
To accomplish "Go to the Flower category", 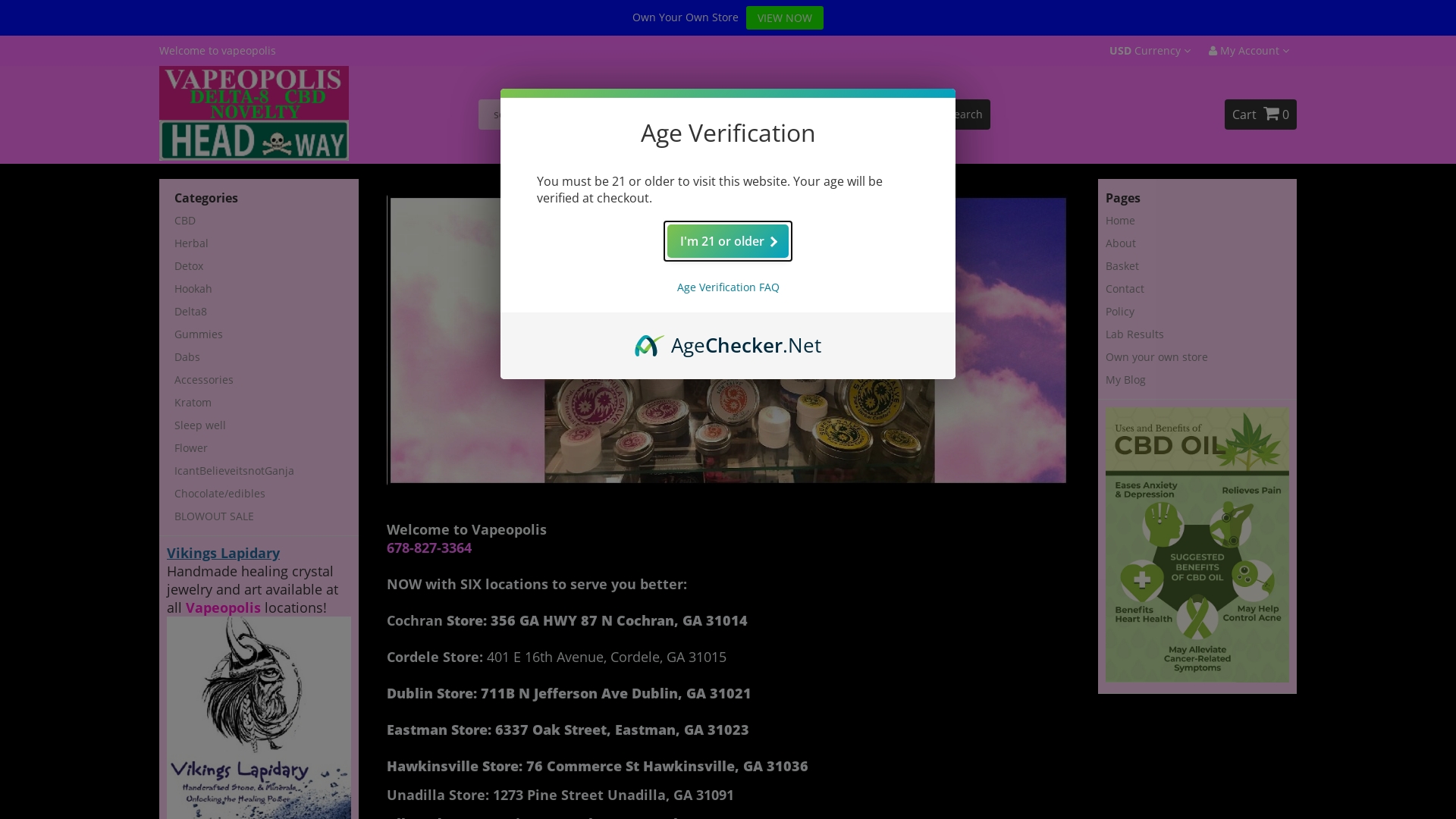I will point(191,448).
